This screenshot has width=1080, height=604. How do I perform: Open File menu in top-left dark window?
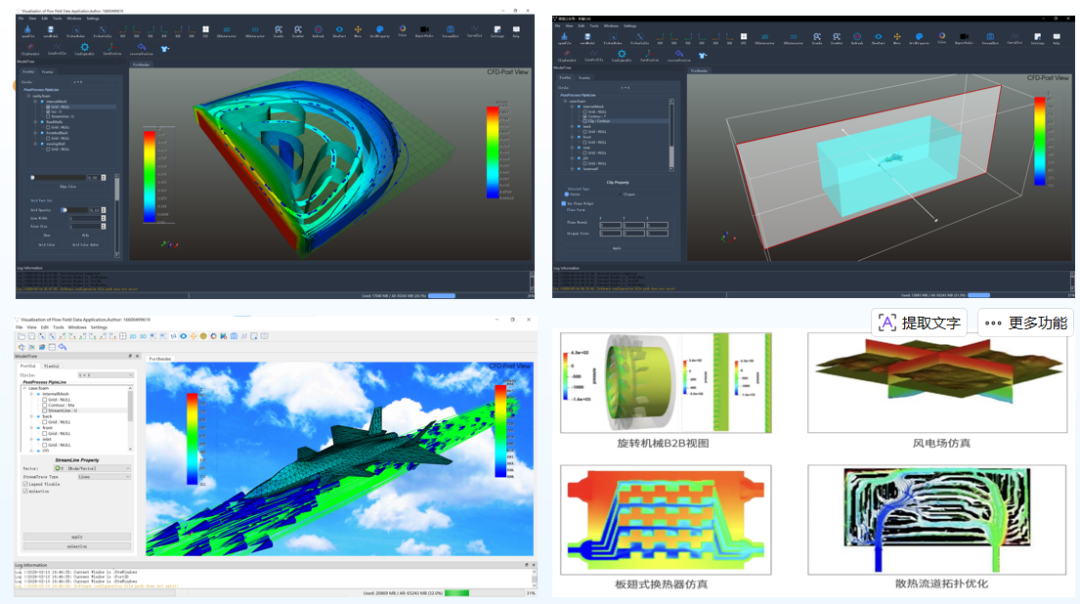(21, 19)
